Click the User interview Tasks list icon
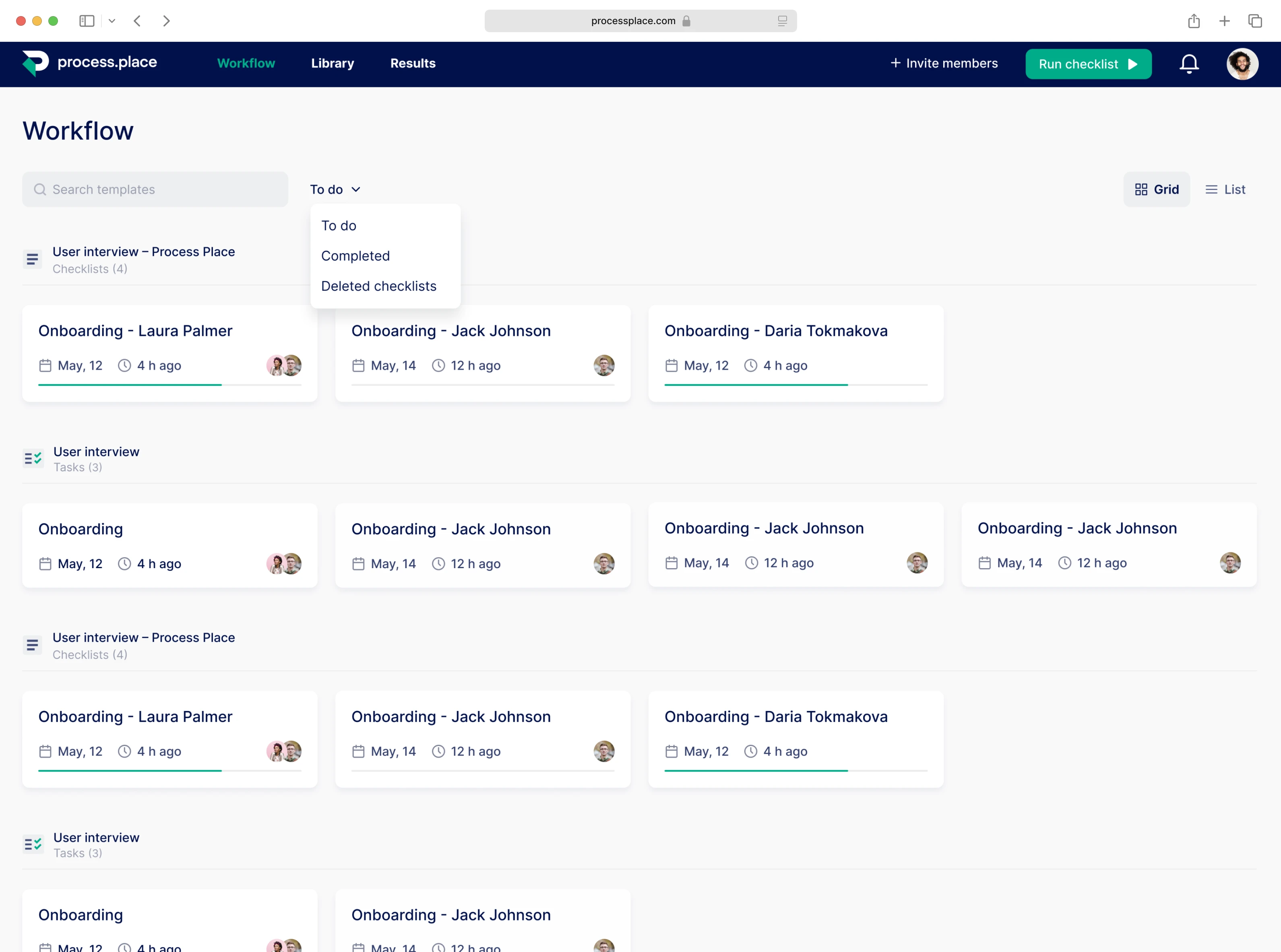Viewport: 1281px width, 952px height. click(33, 459)
